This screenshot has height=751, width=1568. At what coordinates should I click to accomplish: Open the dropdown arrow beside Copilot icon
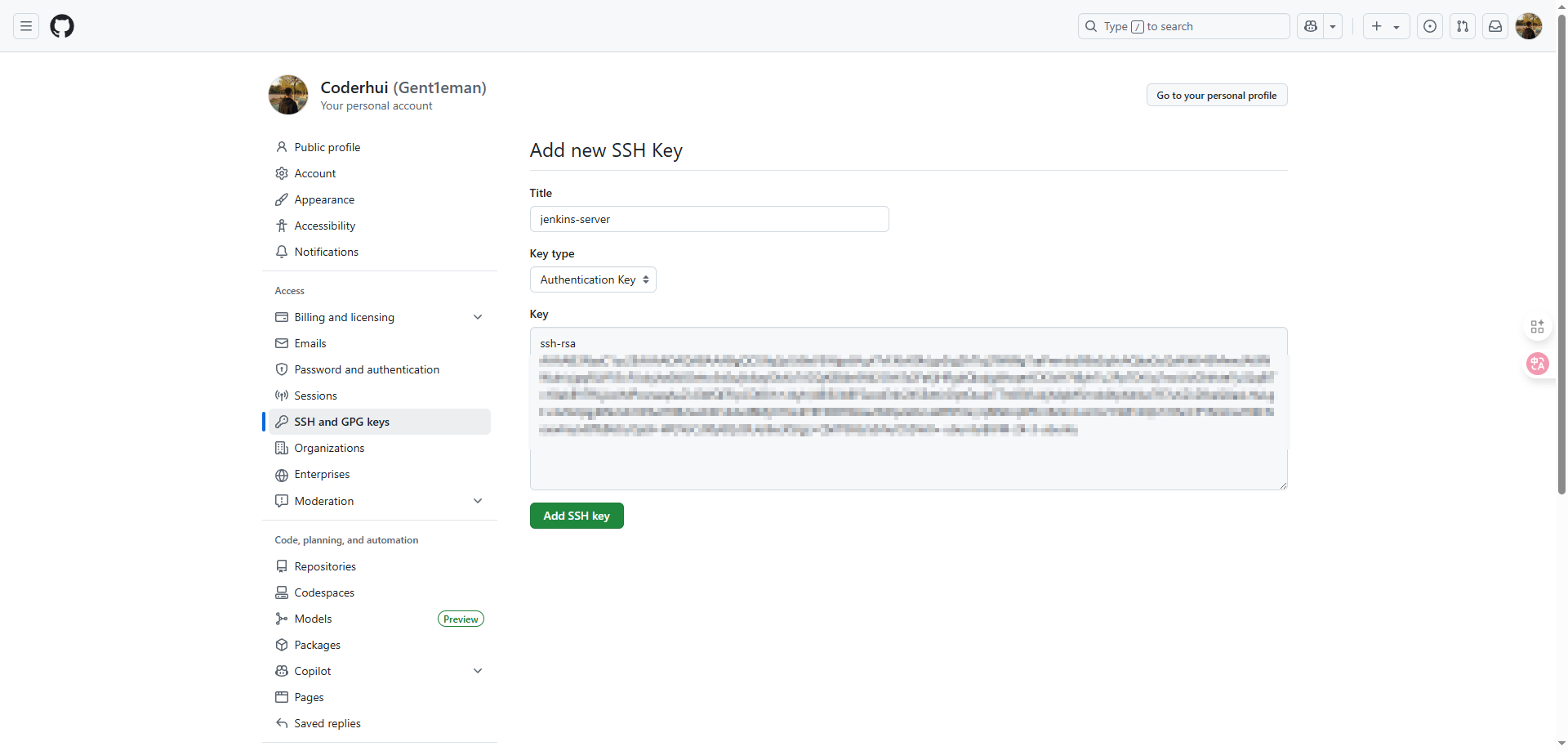coord(1333,26)
